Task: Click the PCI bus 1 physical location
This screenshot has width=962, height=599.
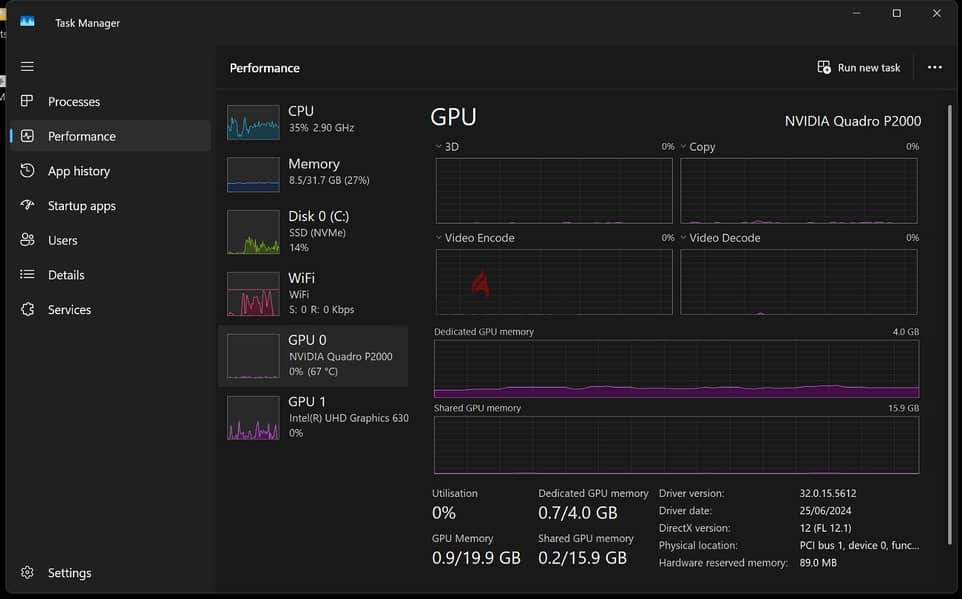Action: click(859, 545)
